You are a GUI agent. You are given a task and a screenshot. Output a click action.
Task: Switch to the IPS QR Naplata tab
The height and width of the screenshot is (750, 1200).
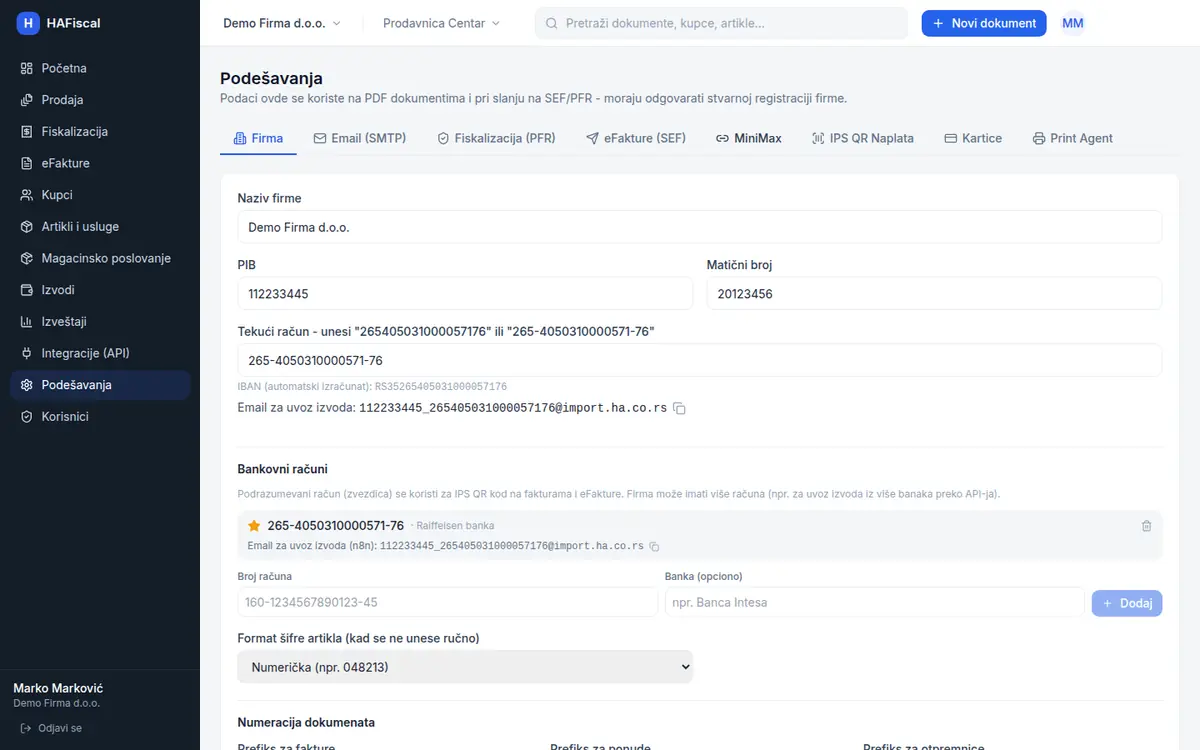pyautogui.click(x=863, y=139)
